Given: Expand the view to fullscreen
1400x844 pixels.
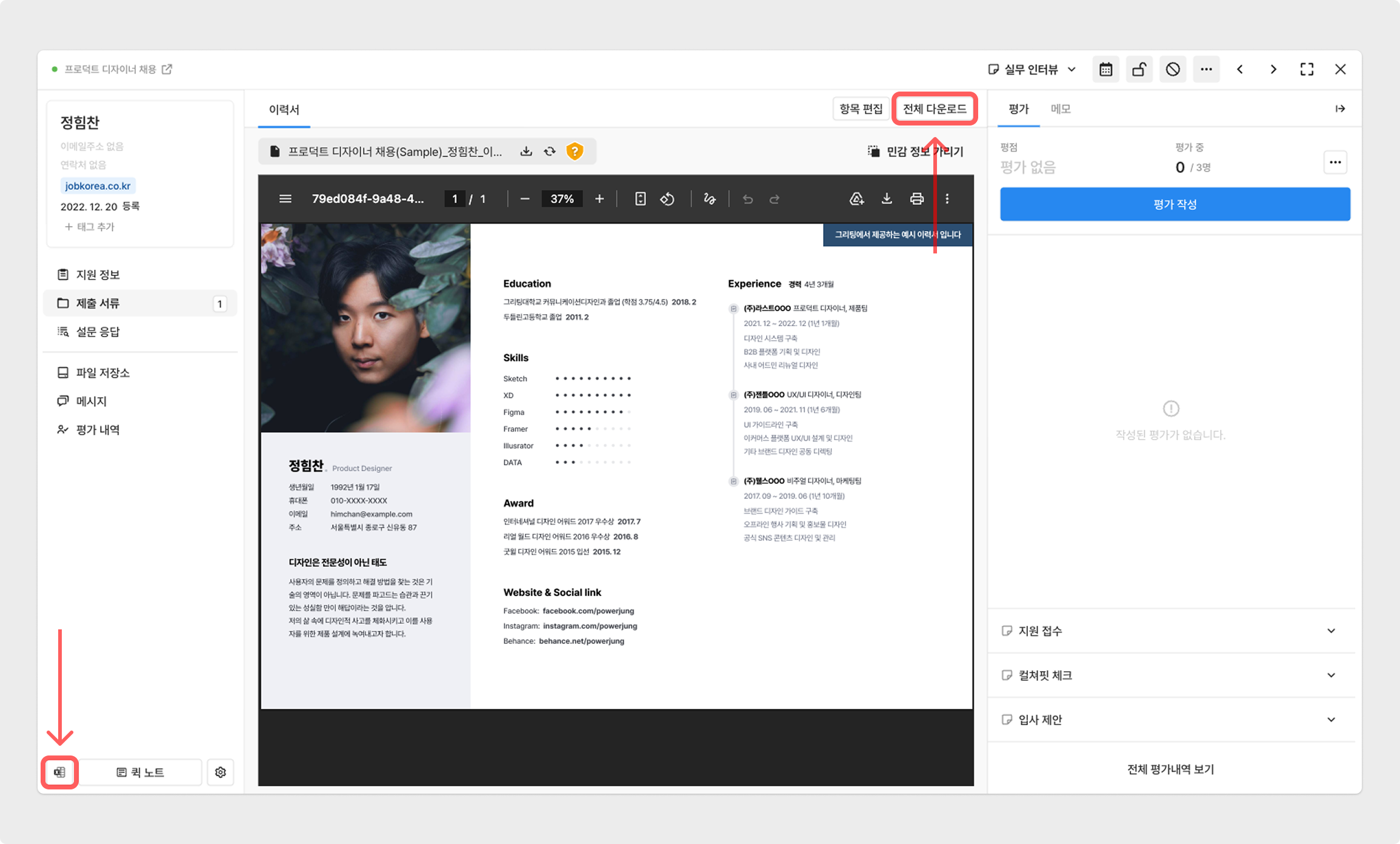Looking at the screenshot, I should pos(1307,70).
